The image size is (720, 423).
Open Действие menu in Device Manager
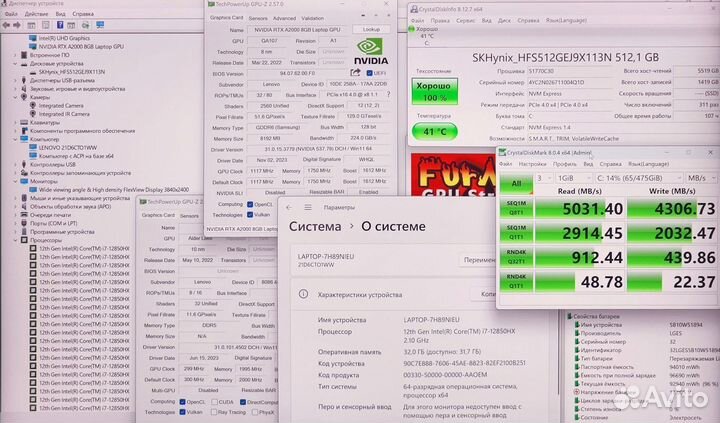point(36,14)
